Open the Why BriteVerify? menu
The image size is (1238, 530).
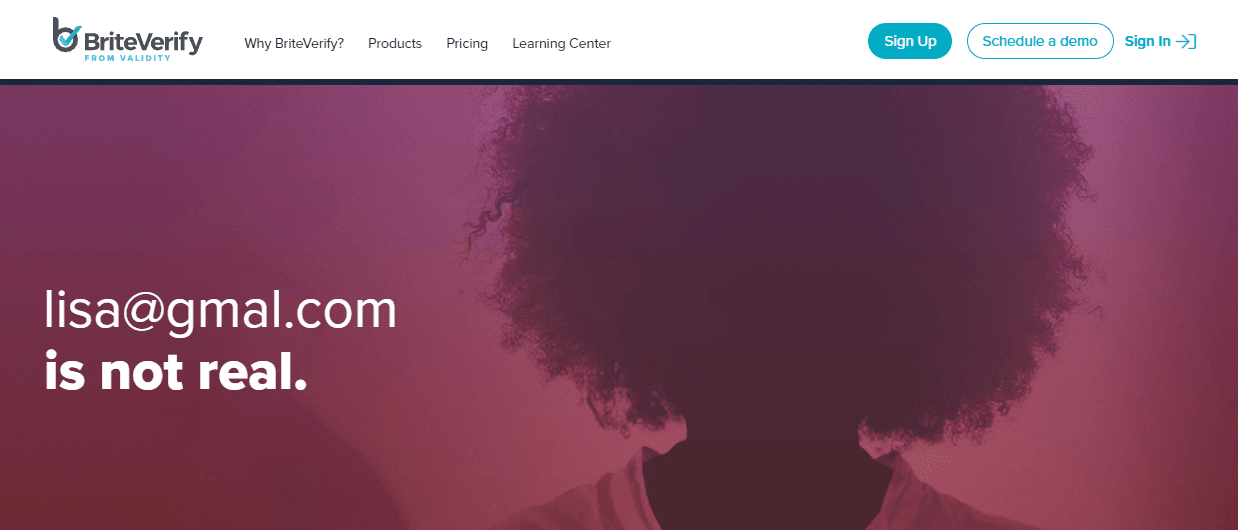(294, 43)
